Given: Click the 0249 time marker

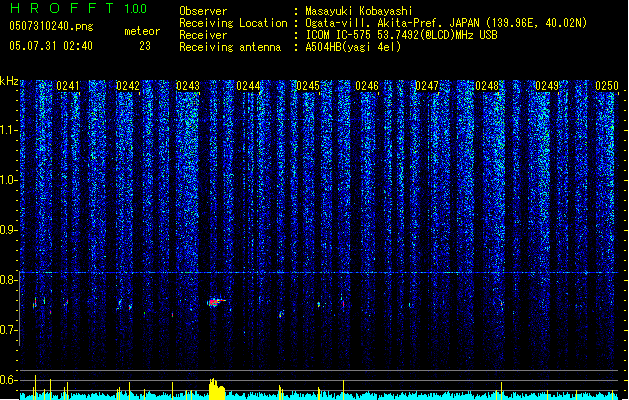Looking at the screenshot, I should click(547, 86).
